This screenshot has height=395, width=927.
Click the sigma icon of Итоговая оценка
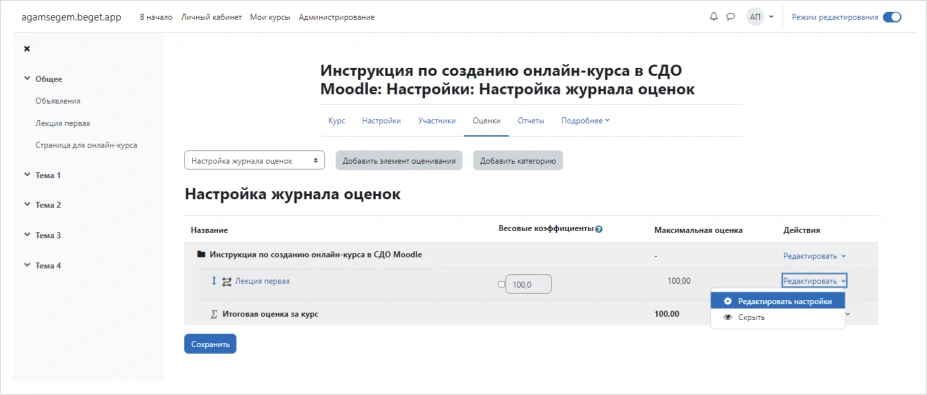click(215, 315)
